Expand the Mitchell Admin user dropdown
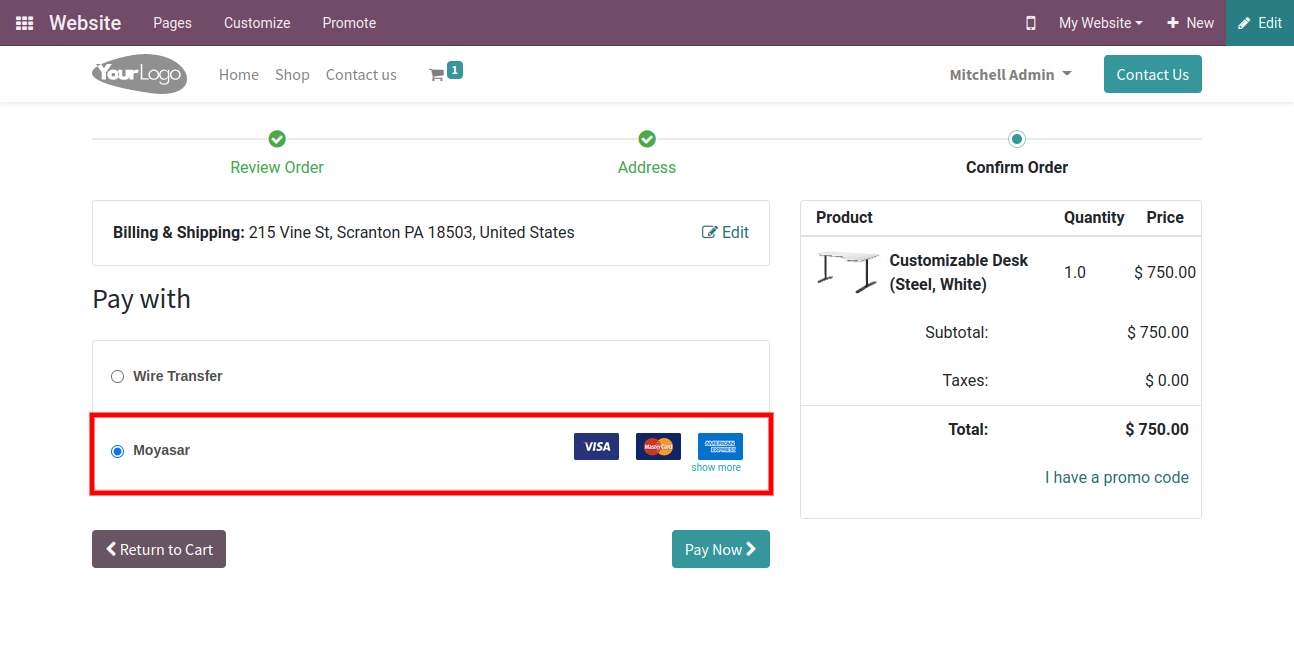Screen dimensions: 1294x668 click(x=1010, y=75)
